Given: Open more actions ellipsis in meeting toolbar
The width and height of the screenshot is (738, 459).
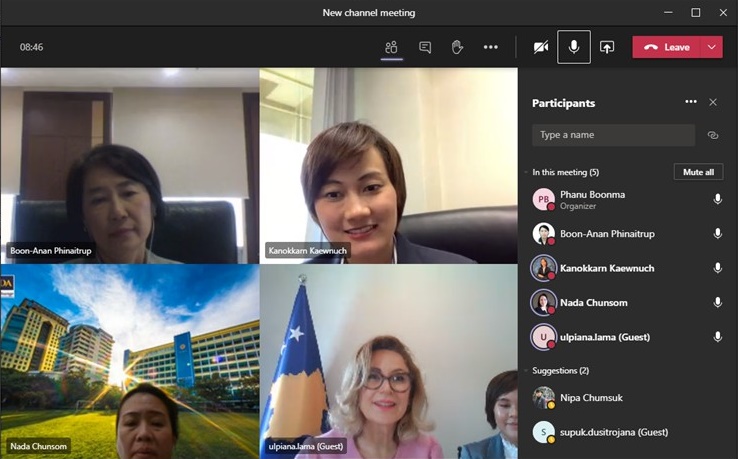Looking at the screenshot, I should 490,47.
